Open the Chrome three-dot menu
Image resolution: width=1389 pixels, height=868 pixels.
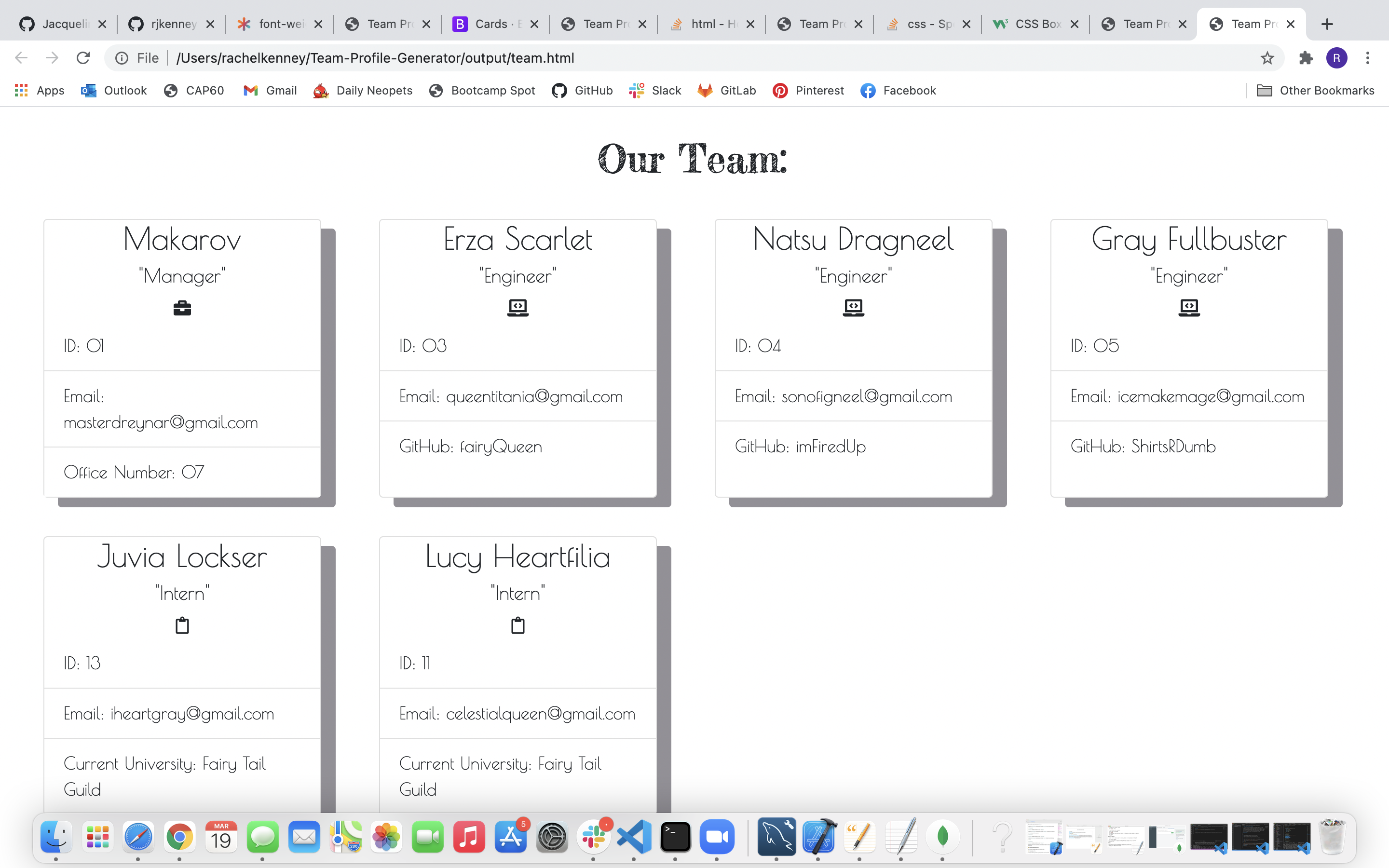1368,57
